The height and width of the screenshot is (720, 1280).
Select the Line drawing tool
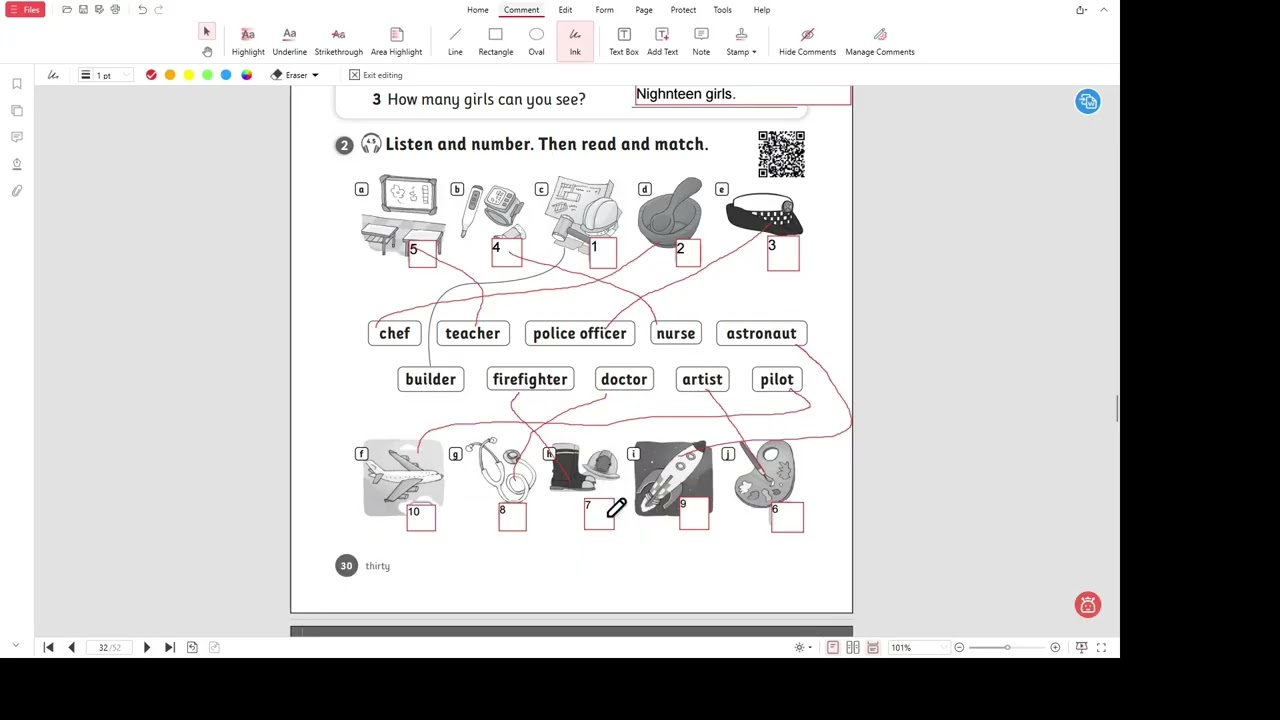point(455,42)
